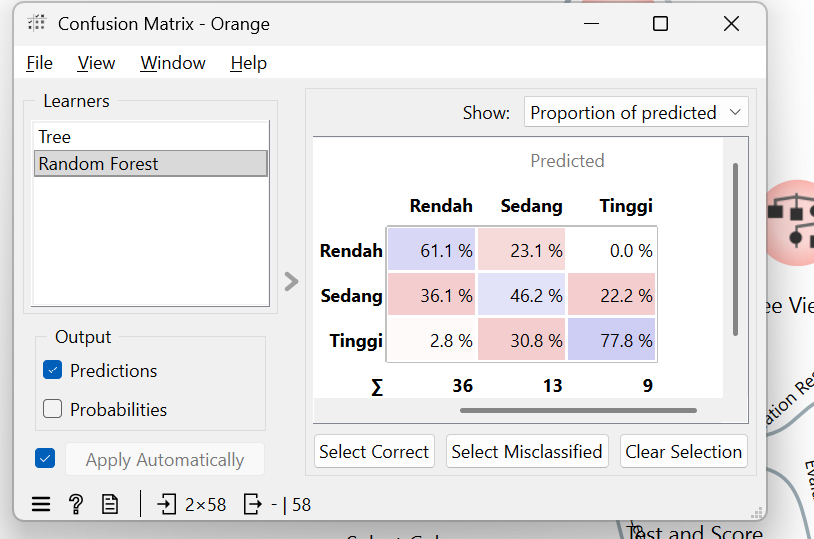Click the actual Tinggi row header
814x539 pixels.
point(356,341)
